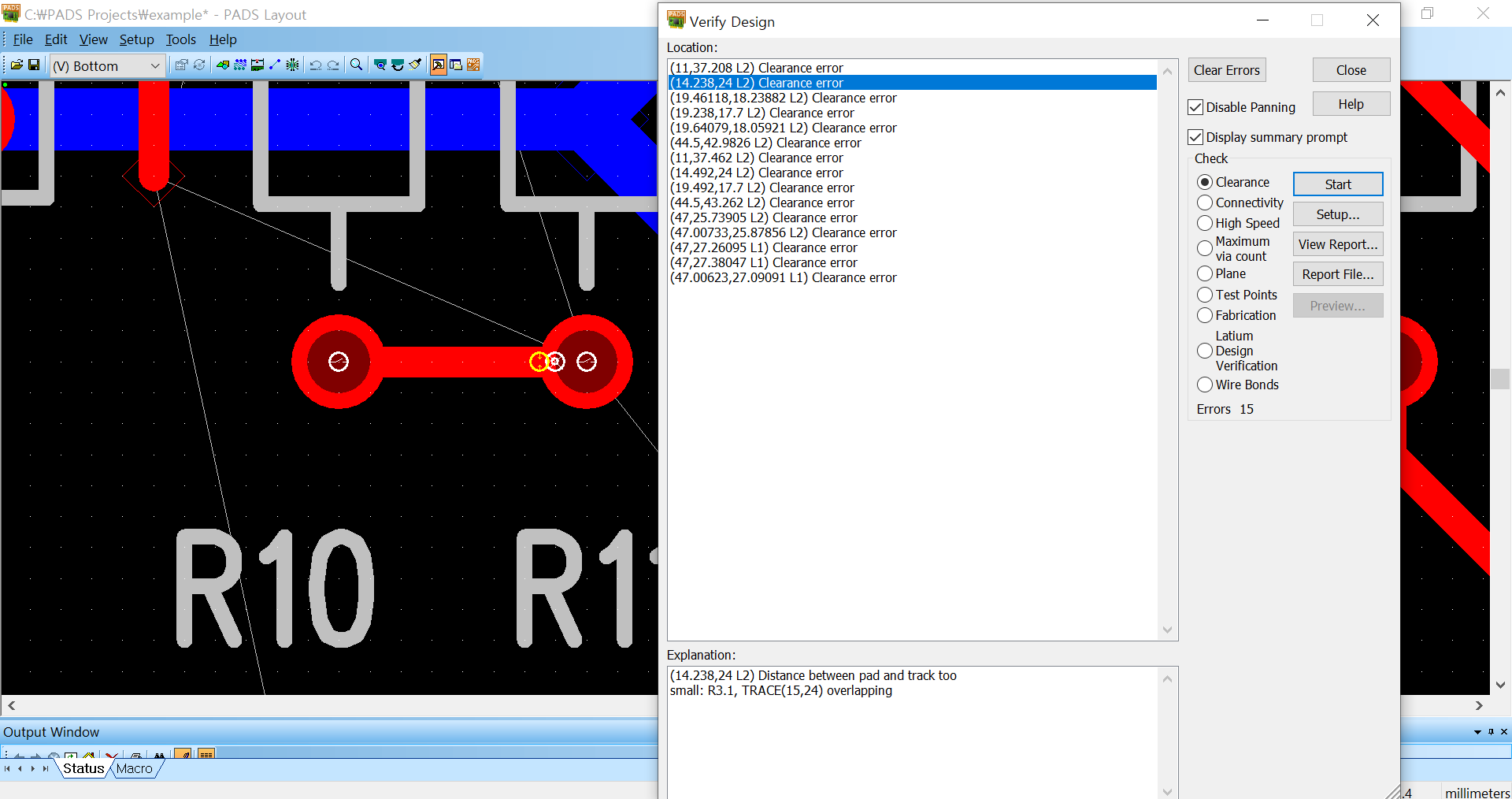Open the Setup menu

[136, 39]
